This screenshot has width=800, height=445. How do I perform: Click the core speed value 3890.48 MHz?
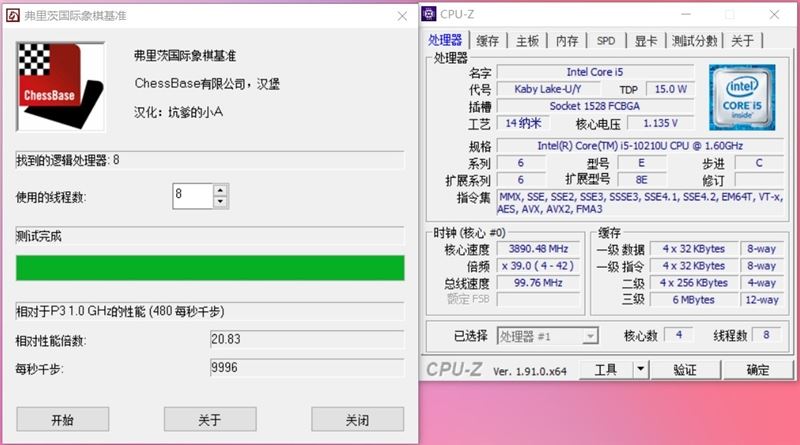click(538, 249)
